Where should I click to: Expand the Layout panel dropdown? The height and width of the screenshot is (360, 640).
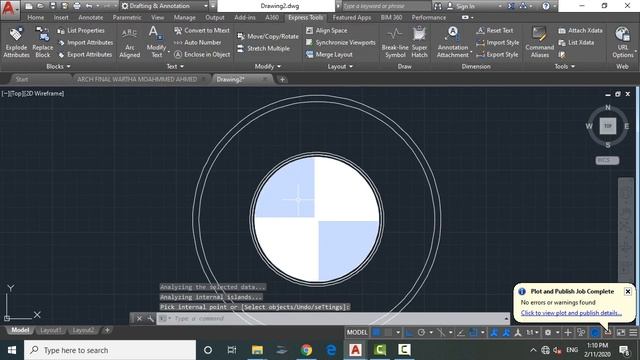340,67
